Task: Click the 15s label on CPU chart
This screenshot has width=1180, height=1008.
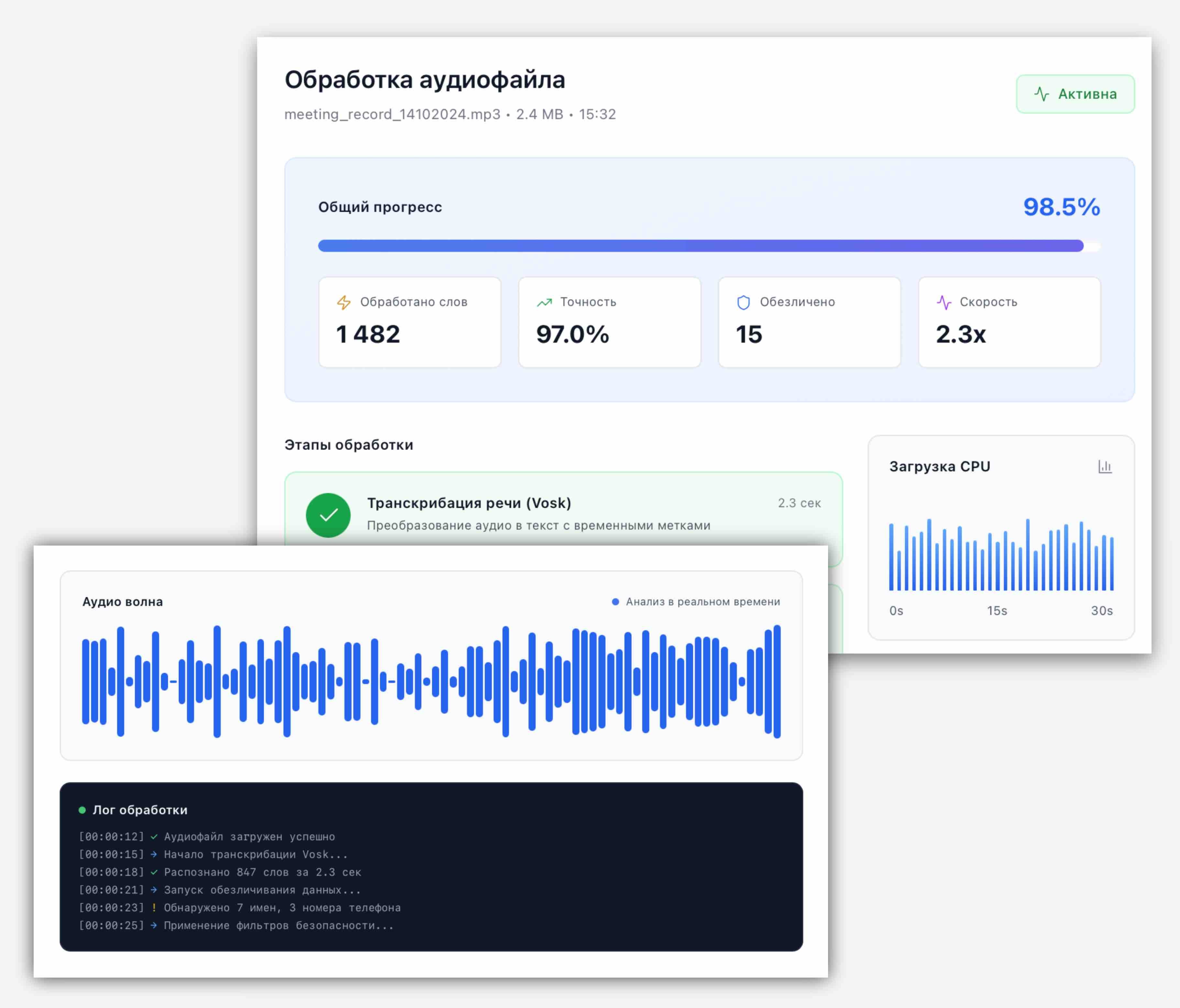Action: (997, 611)
